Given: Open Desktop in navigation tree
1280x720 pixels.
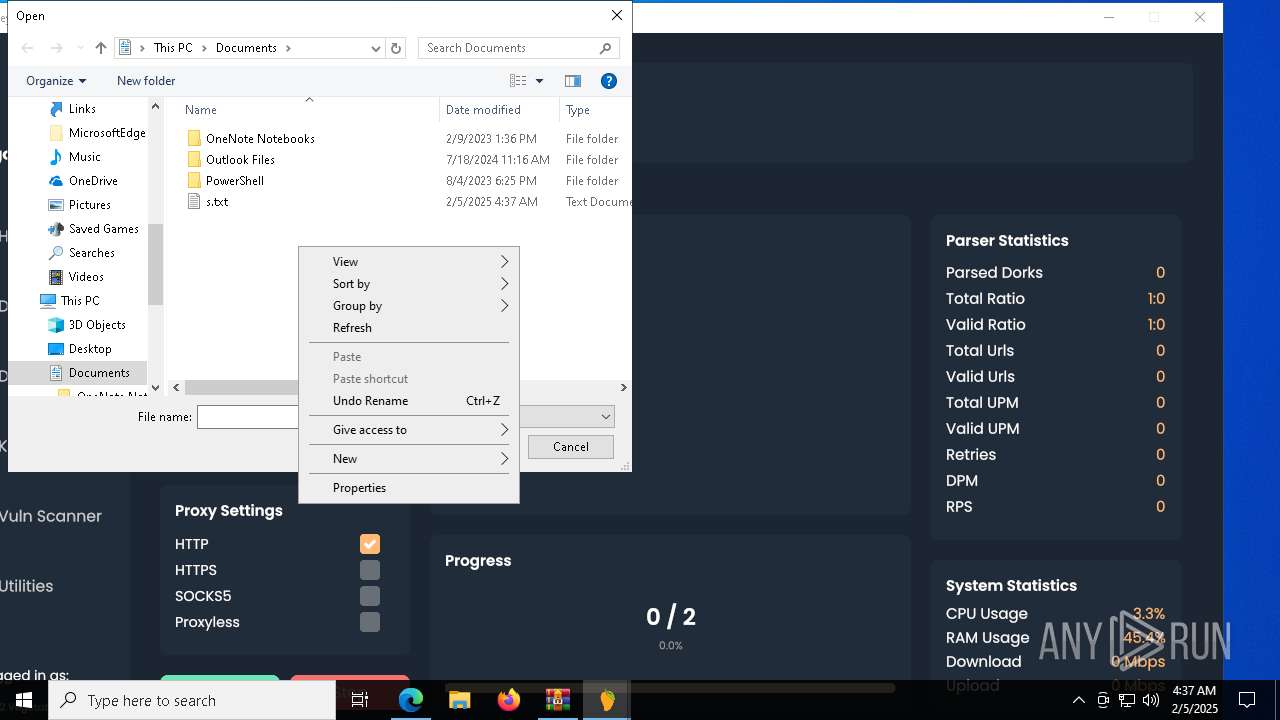Looking at the screenshot, I should 90,349.
